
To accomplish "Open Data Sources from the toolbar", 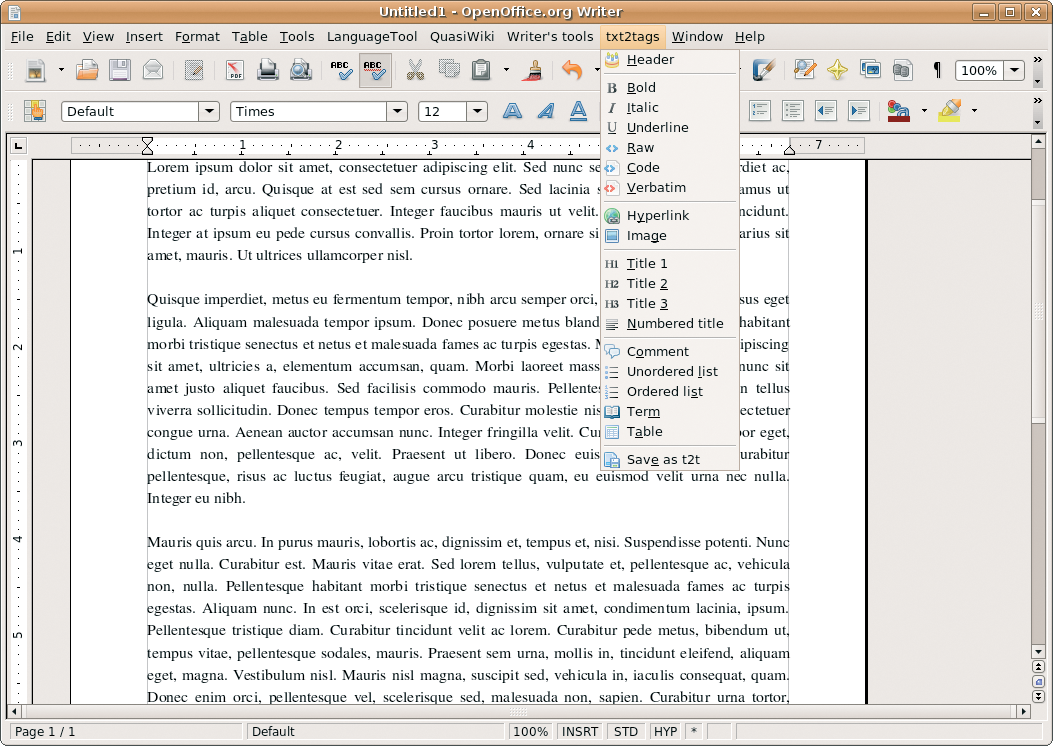I will [903, 70].
